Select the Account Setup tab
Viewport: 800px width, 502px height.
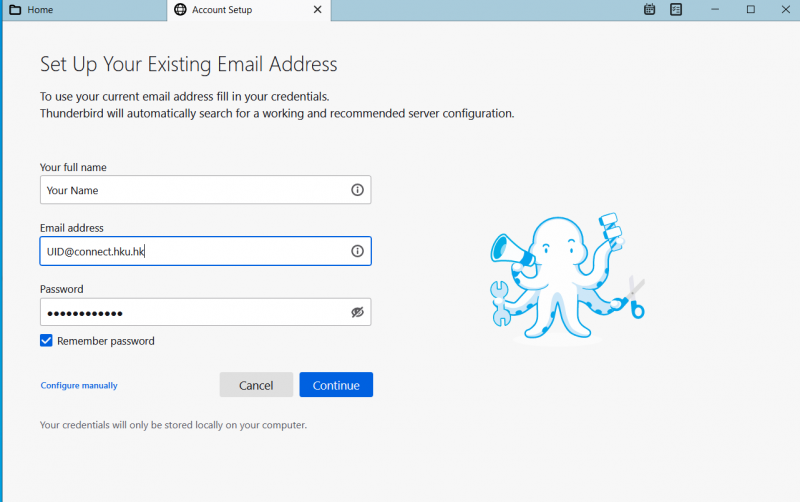pyautogui.click(x=249, y=10)
